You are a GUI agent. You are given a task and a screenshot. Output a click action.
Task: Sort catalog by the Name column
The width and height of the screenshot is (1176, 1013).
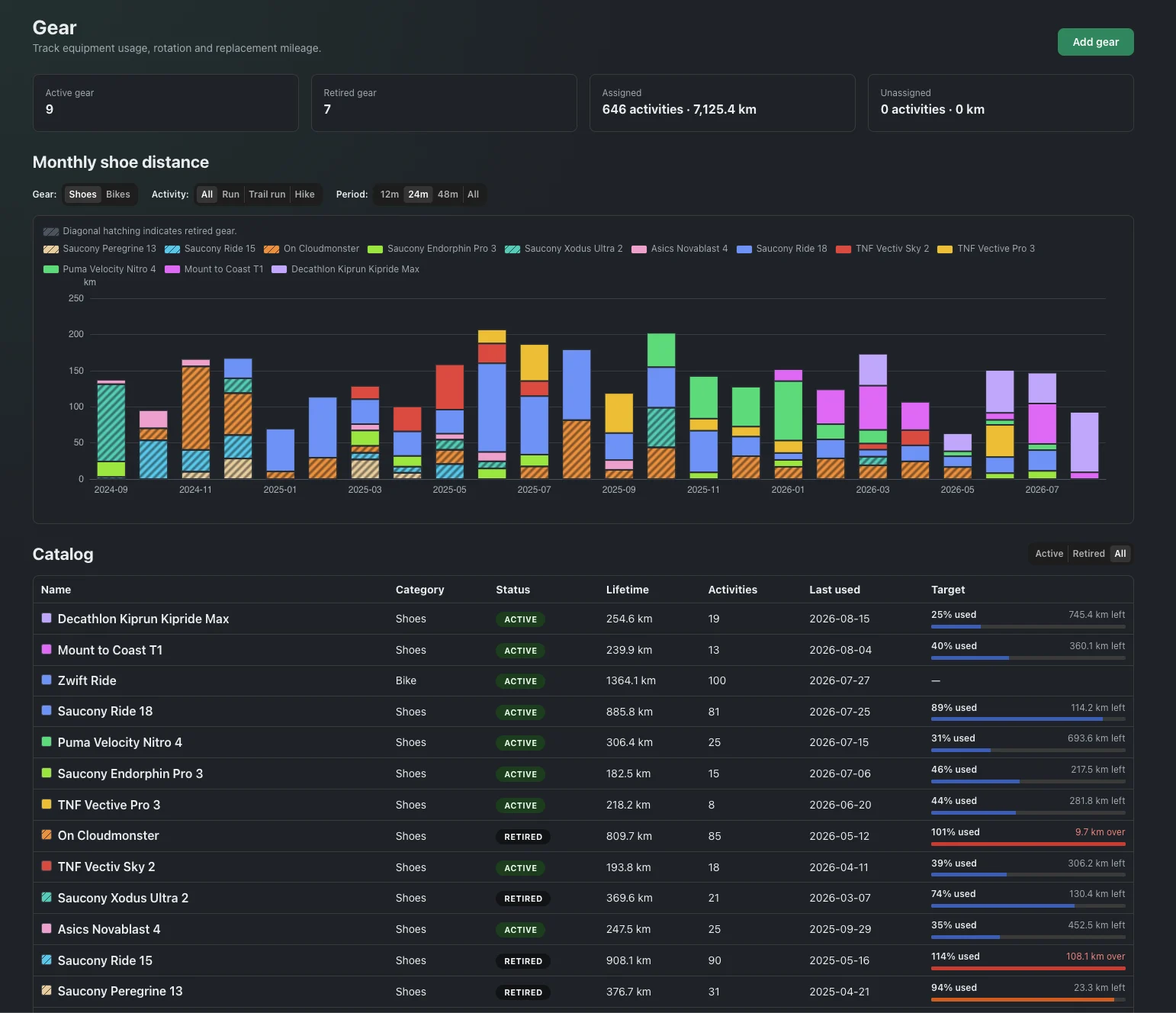pyautogui.click(x=56, y=590)
